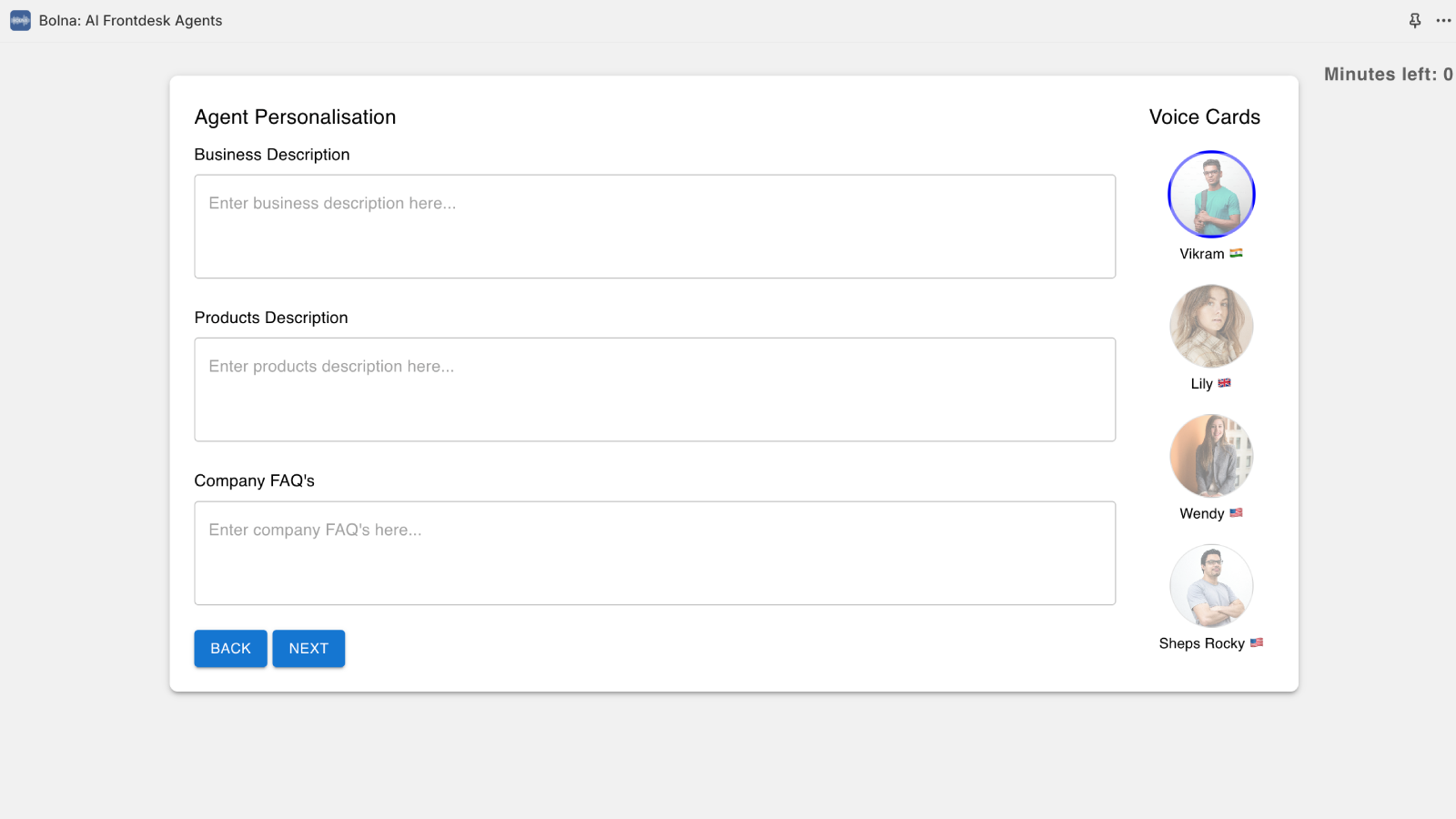Click the NEXT button
Image resolution: width=1456 pixels, height=819 pixels.
(308, 648)
